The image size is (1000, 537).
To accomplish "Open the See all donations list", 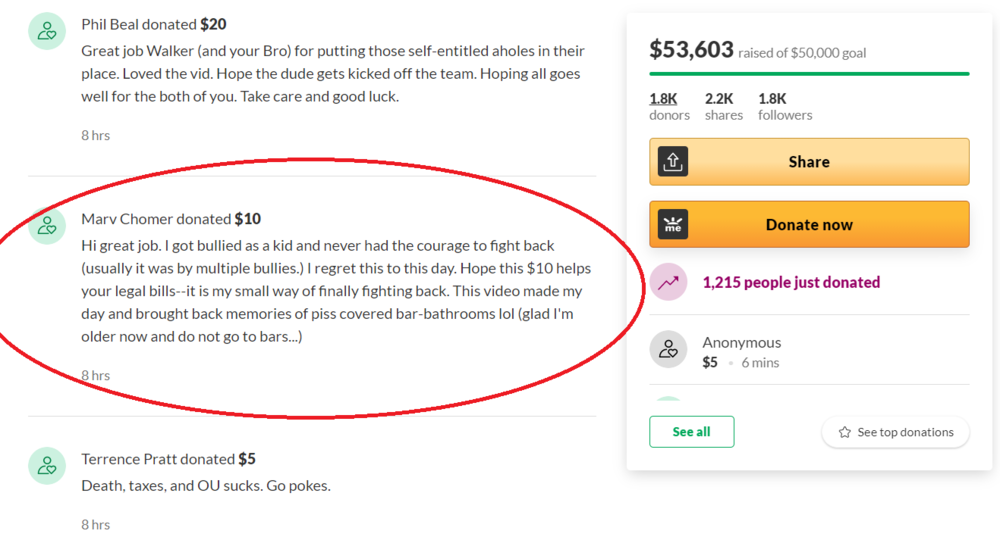I will point(691,432).
